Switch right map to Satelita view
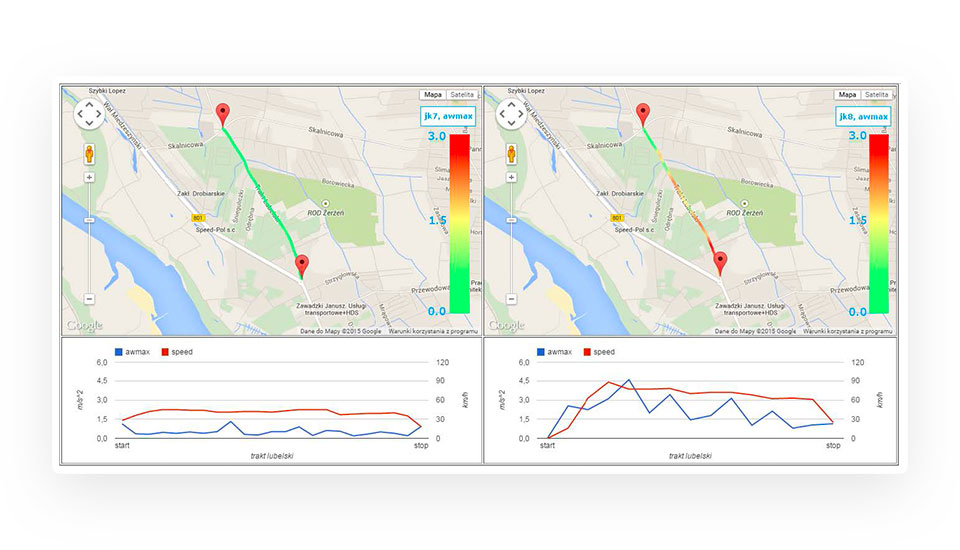The image size is (960, 550). 876,94
